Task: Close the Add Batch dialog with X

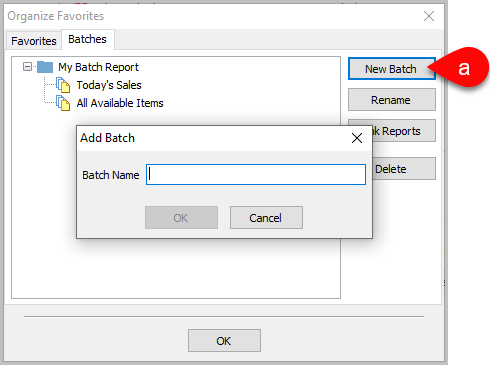Action: pos(357,138)
